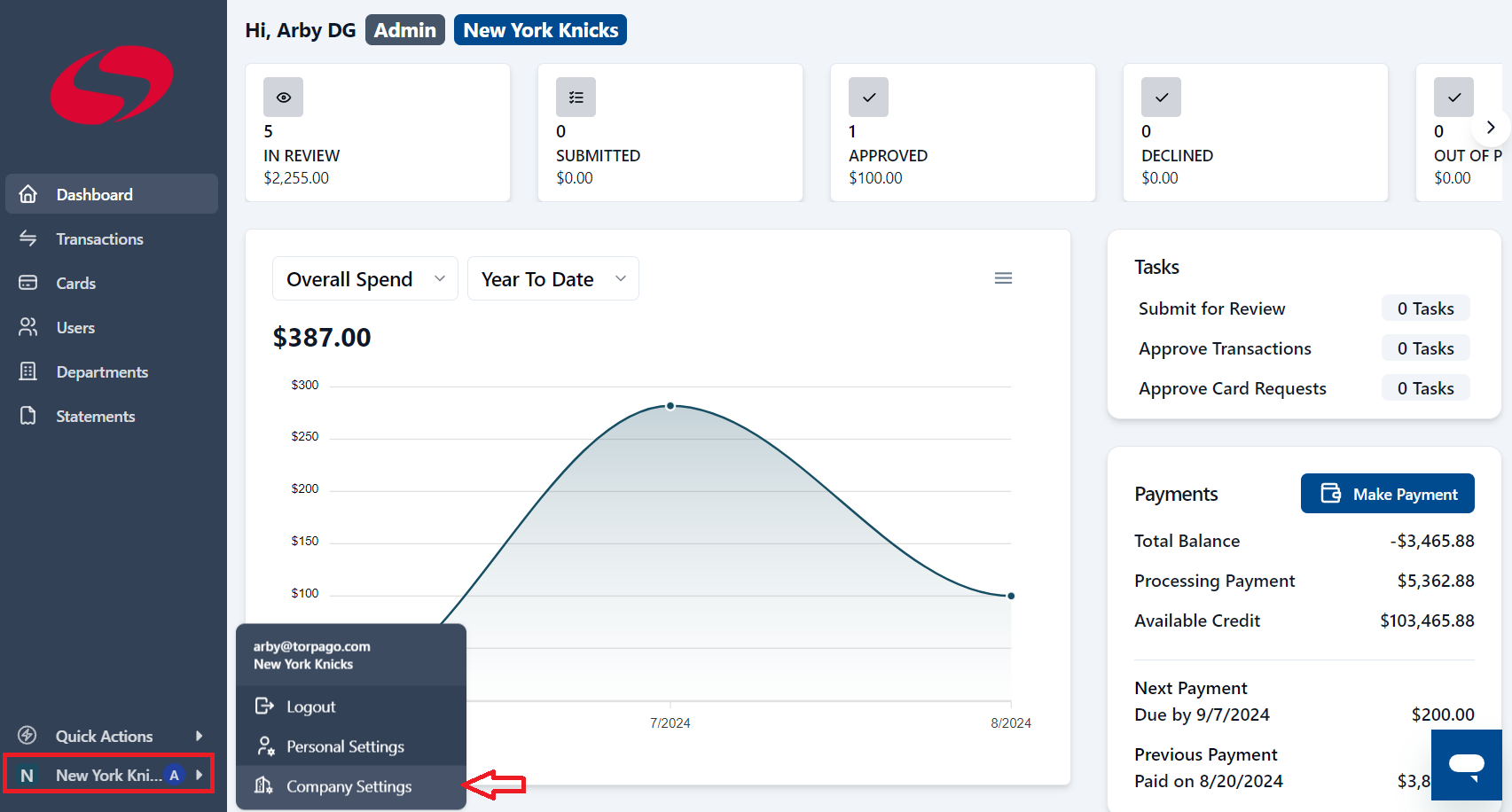Click the New York Knicks header badge

tap(541, 30)
